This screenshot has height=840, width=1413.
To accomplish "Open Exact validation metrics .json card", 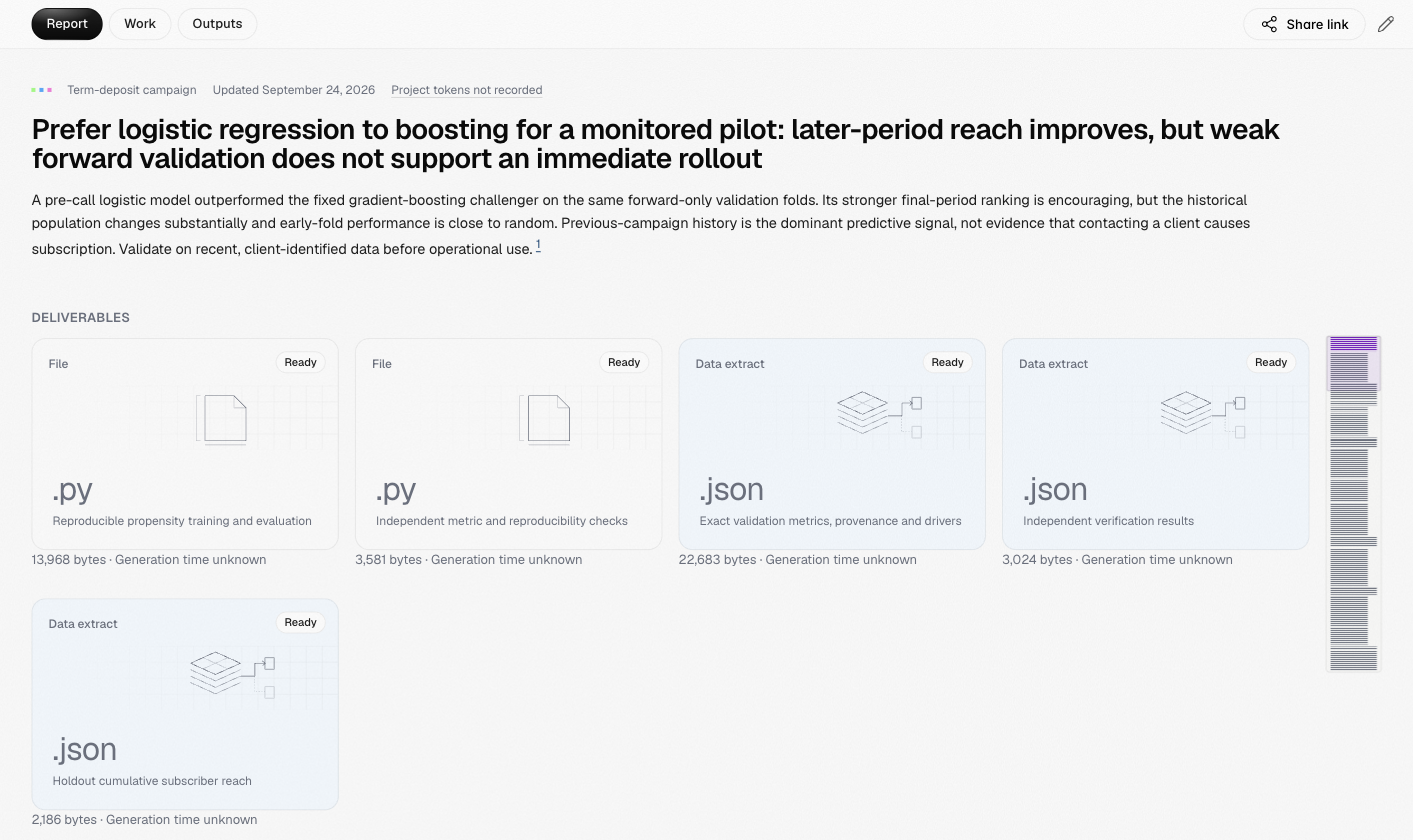I will 832,444.
